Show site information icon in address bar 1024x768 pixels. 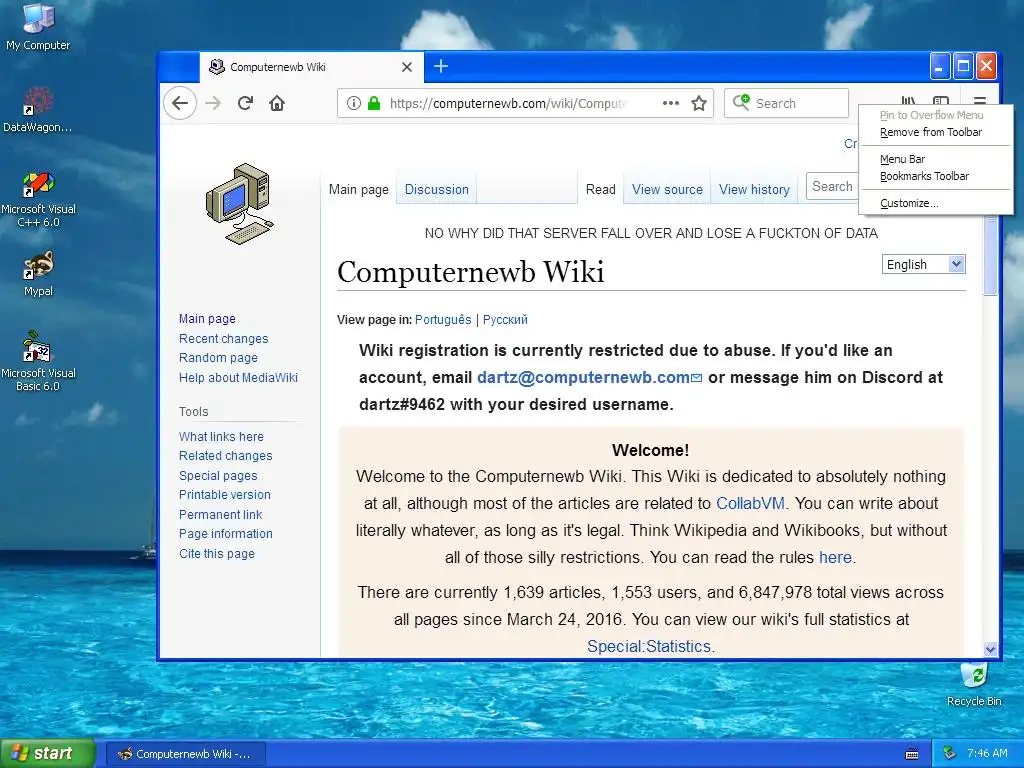tap(353, 103)
